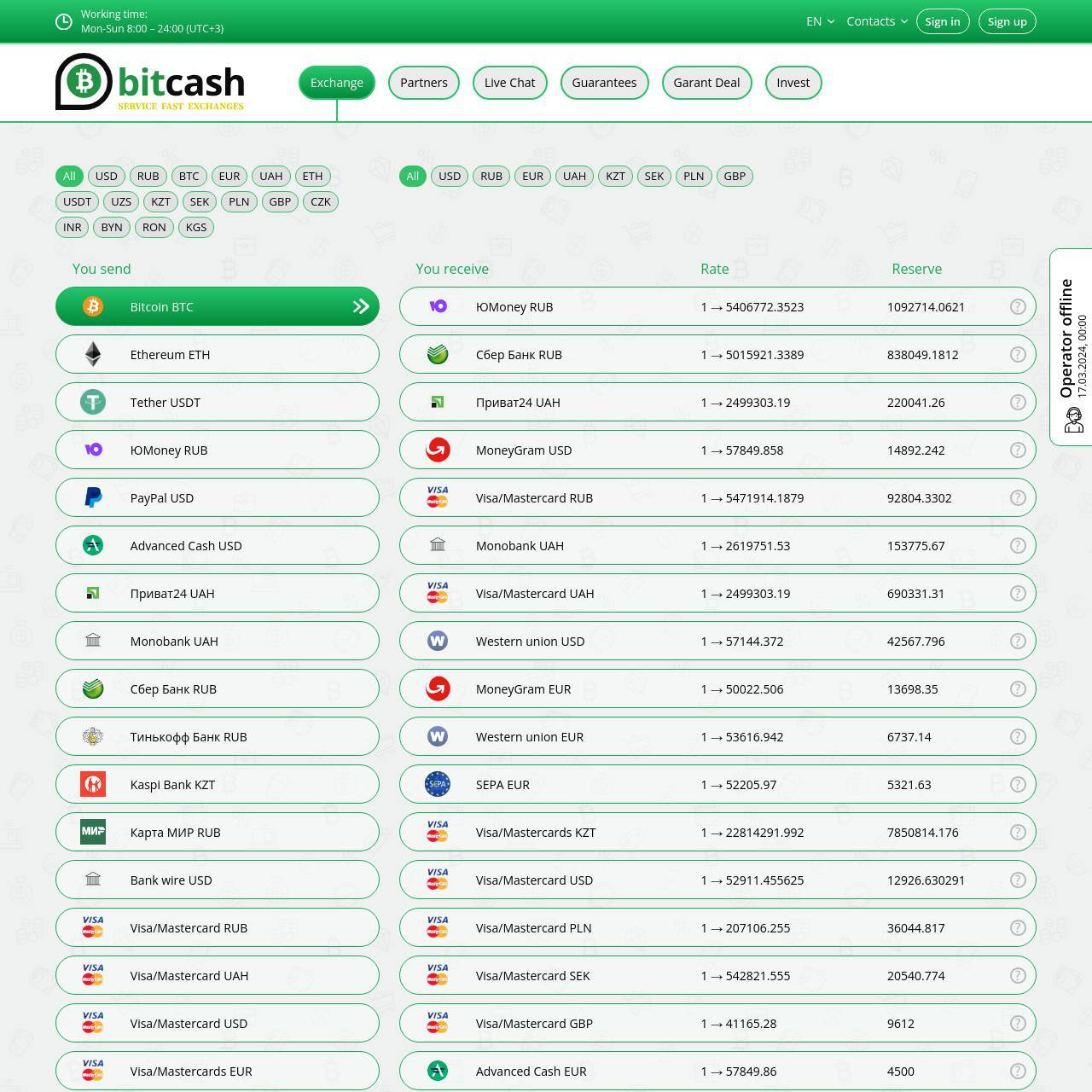The height and width of the screenshot is (1092, 1092).
Task: Click the Ethereum ETH diamond icon
Action: [93, 355]
